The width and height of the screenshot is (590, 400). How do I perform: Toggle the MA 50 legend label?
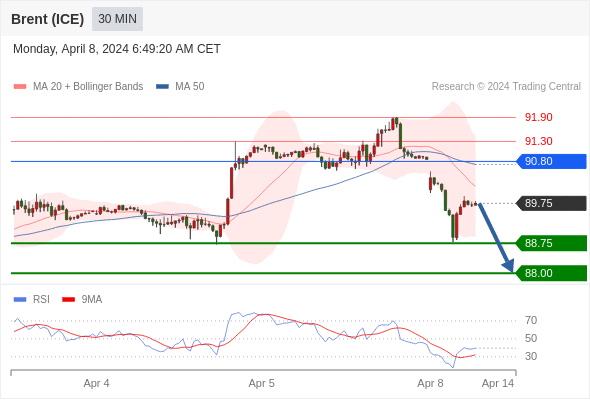click(190, 87)
